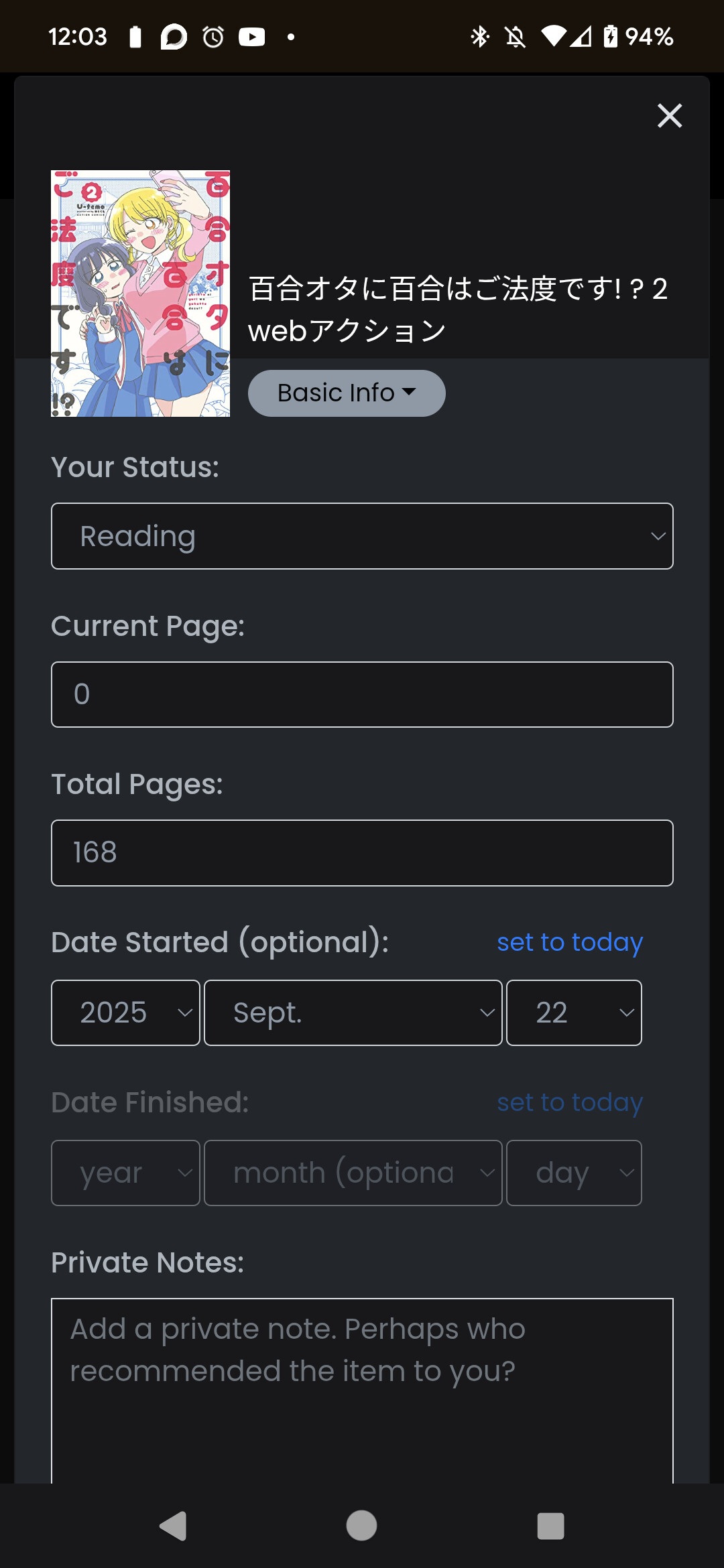Screen dimensions: 724x1568
Task: Open recent apps with square button
Action: (550, 1526)
